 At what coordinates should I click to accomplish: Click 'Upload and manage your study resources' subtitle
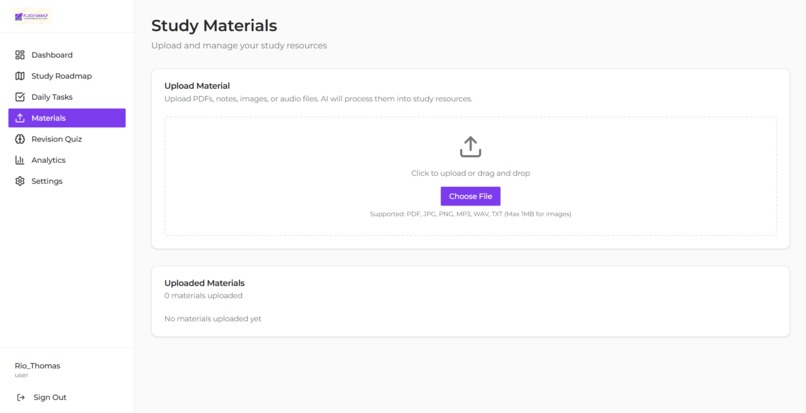[239, 46]
